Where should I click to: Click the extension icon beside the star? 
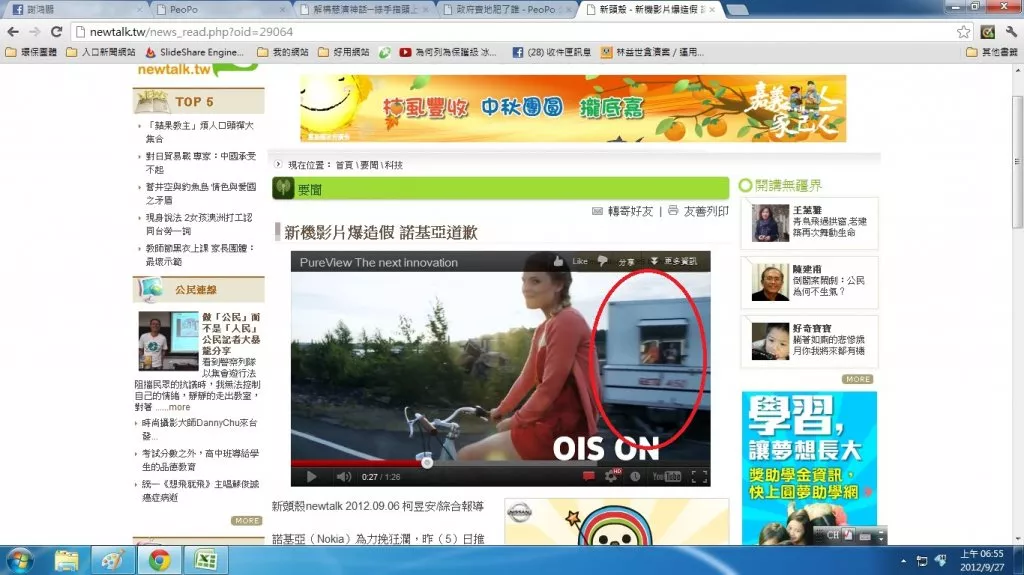pos(987,31)
